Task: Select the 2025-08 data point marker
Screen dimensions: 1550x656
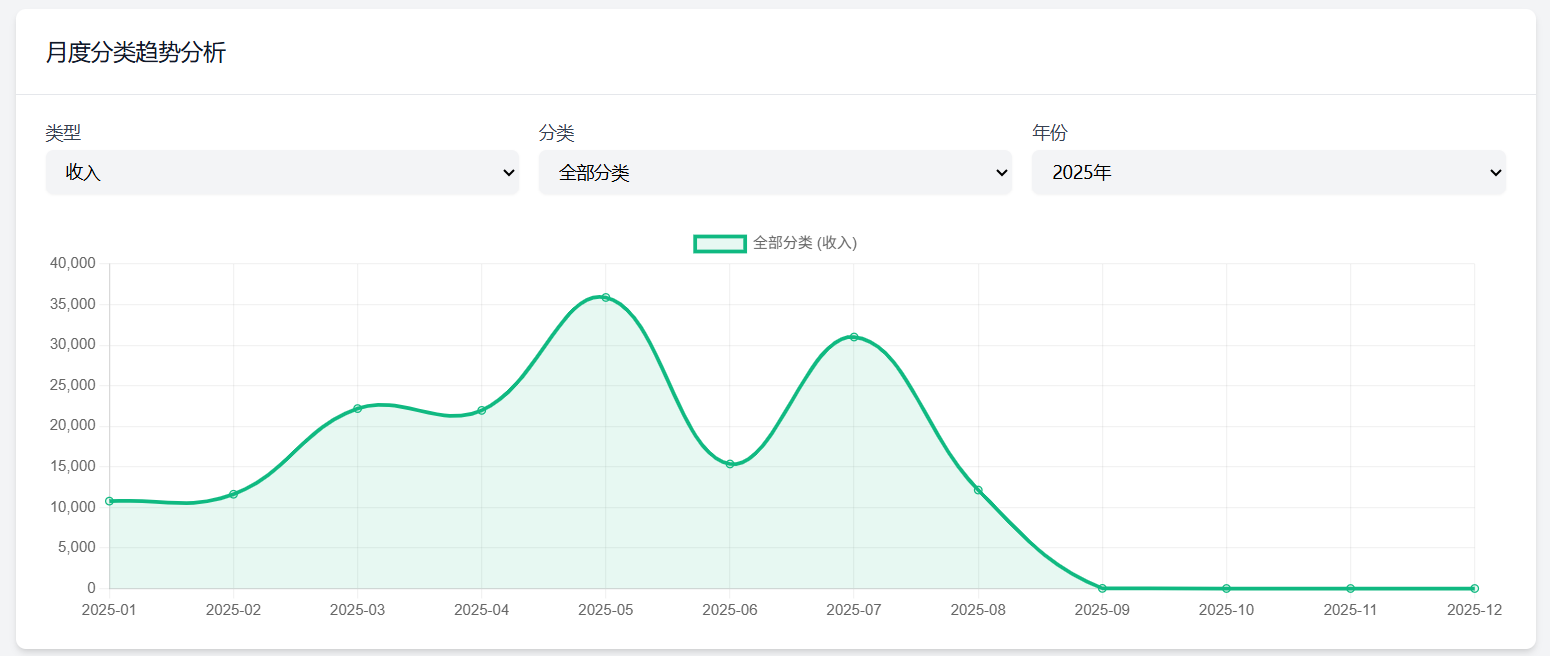Action: 978,490
